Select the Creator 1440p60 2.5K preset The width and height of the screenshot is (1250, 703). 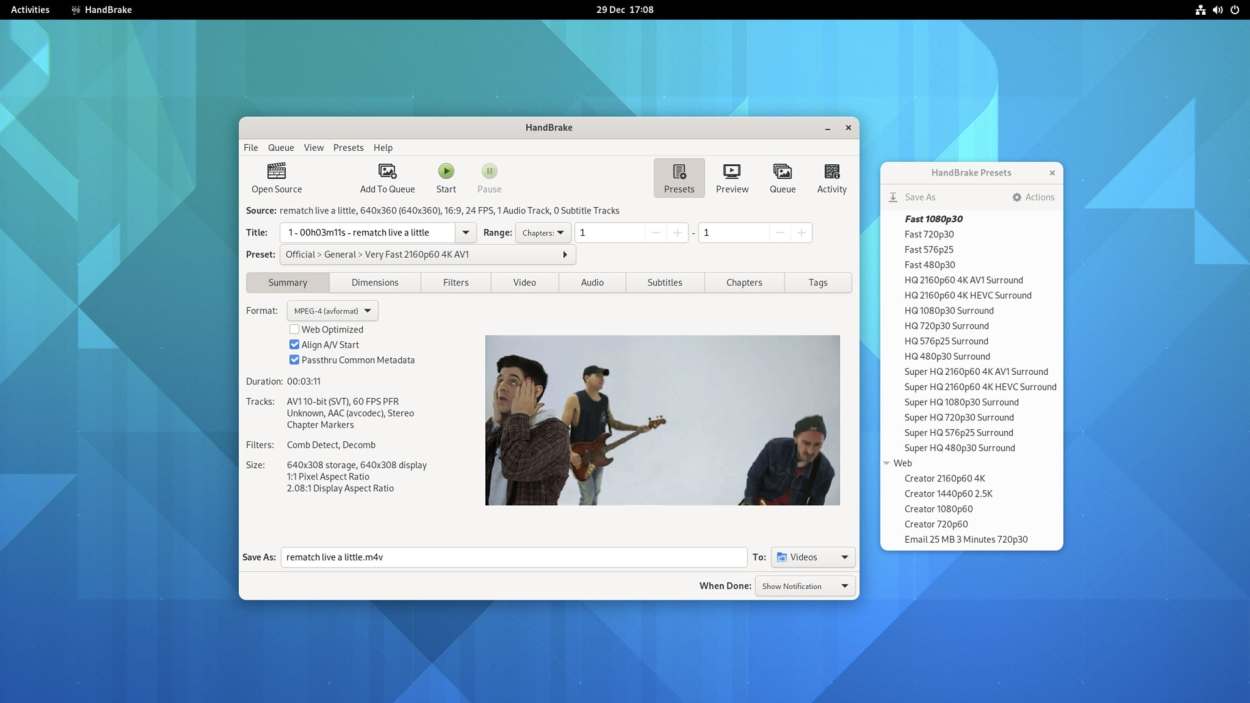tap(948, 494)
